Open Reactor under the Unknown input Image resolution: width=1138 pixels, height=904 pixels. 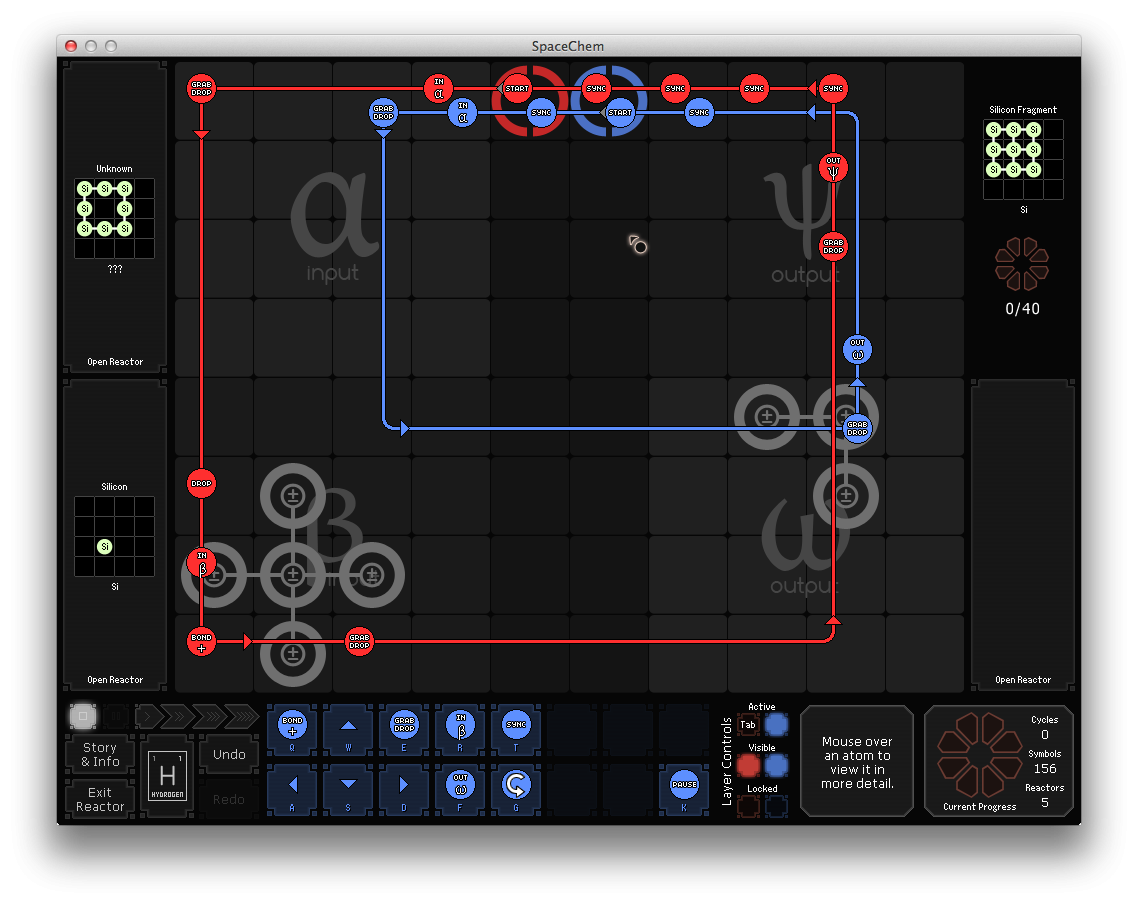115,361
